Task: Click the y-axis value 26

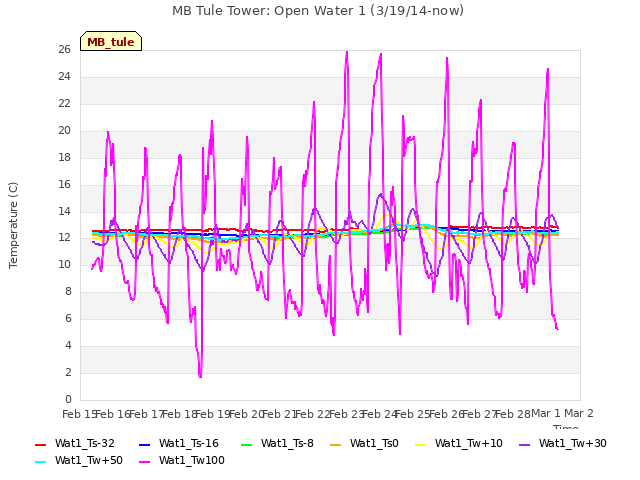Action: pyautogui.click(x=64, y=49)
